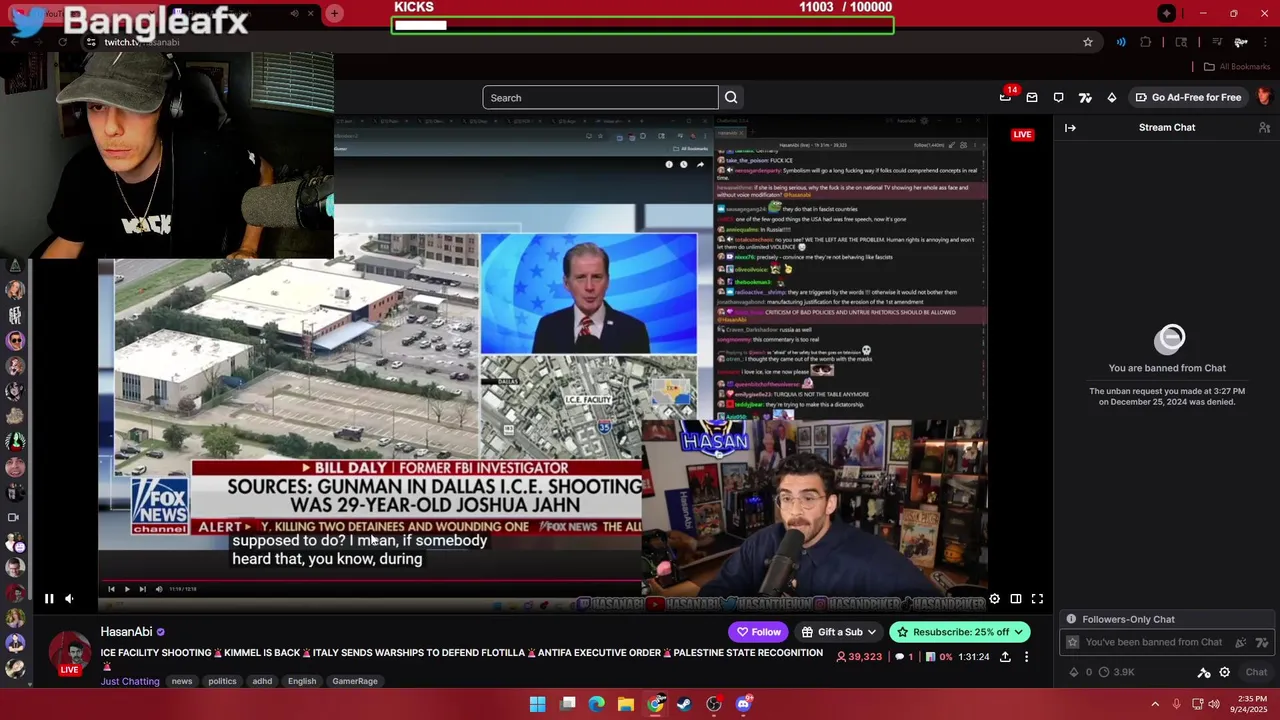Select the English tag
This screenshot has width=1280, height=720.
click(x=302, y=681)
